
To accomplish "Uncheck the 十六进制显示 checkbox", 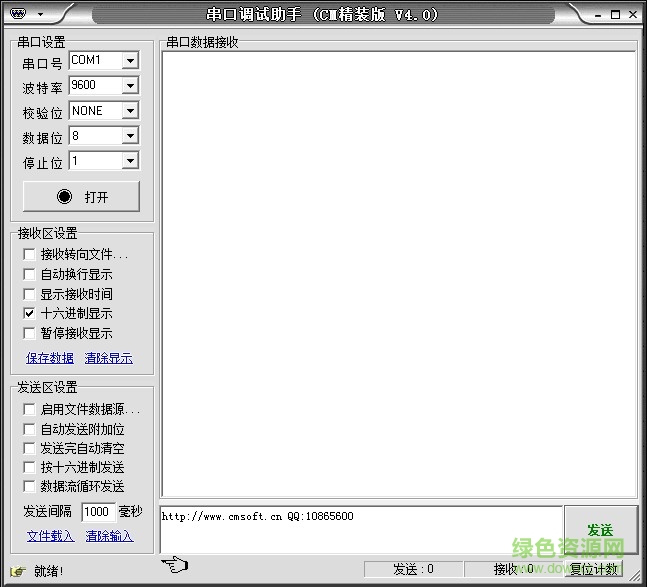I will pos(29,314).
